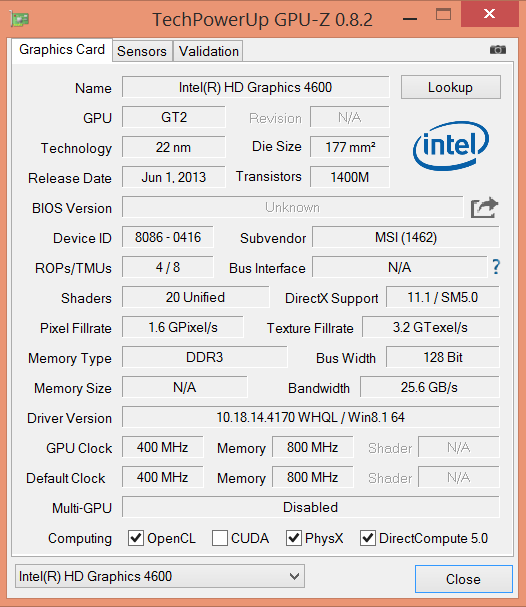The height and width of the screenshot is (607, 526).
Task: Select the Graphics Card tab
Action: [x=62, y=50]
